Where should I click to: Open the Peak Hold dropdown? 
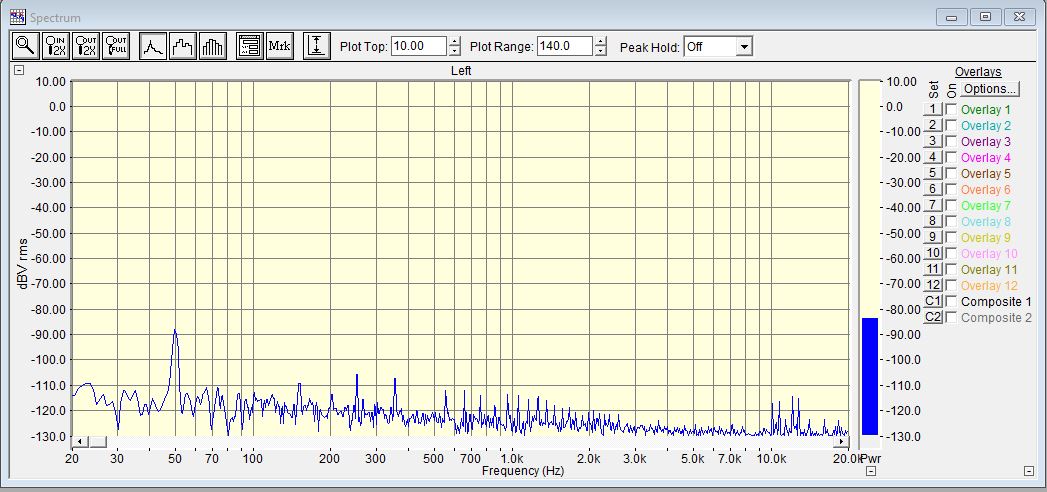click(745, 47)
